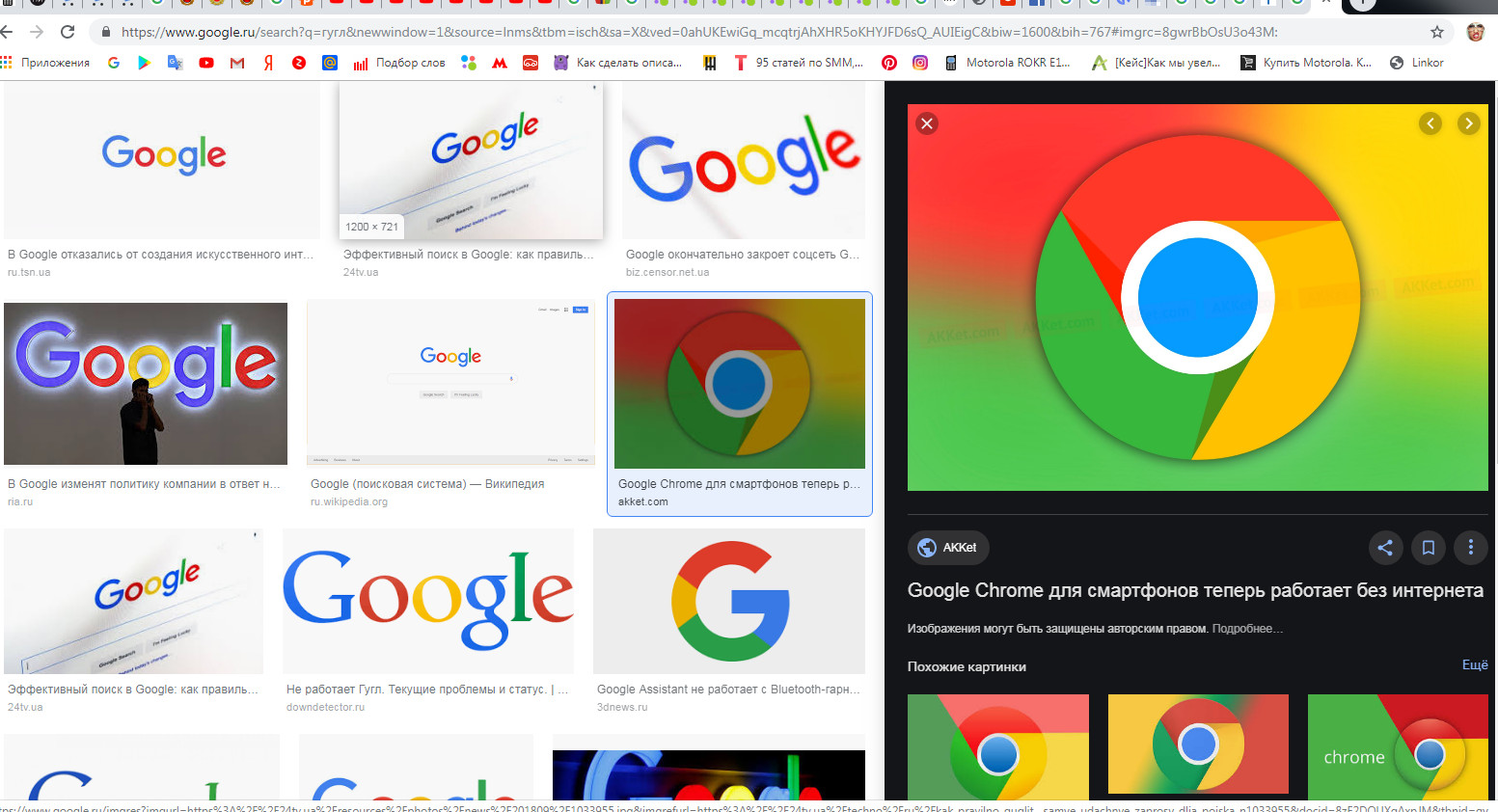Close the image preview with the X button
Image resolution: width=1498 pixels, height=812 pixels.
coord(926,123)
